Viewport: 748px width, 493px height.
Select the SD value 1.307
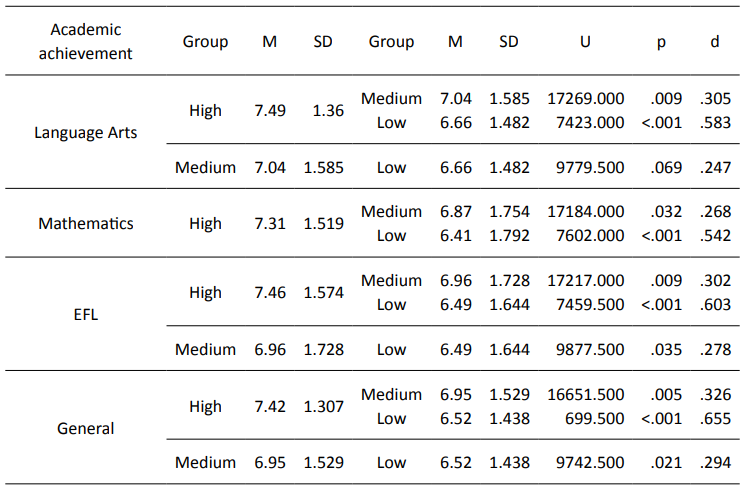click(x=324, y=406)
